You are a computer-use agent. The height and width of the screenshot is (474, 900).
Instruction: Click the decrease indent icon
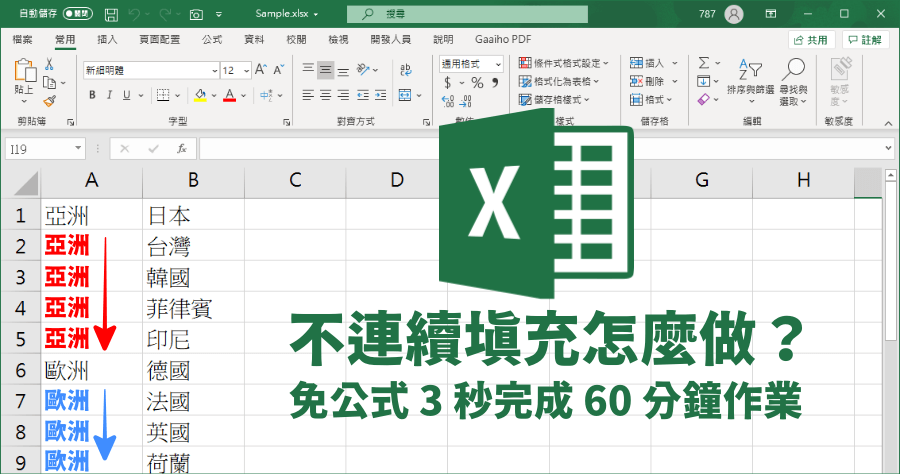point(363,95)
